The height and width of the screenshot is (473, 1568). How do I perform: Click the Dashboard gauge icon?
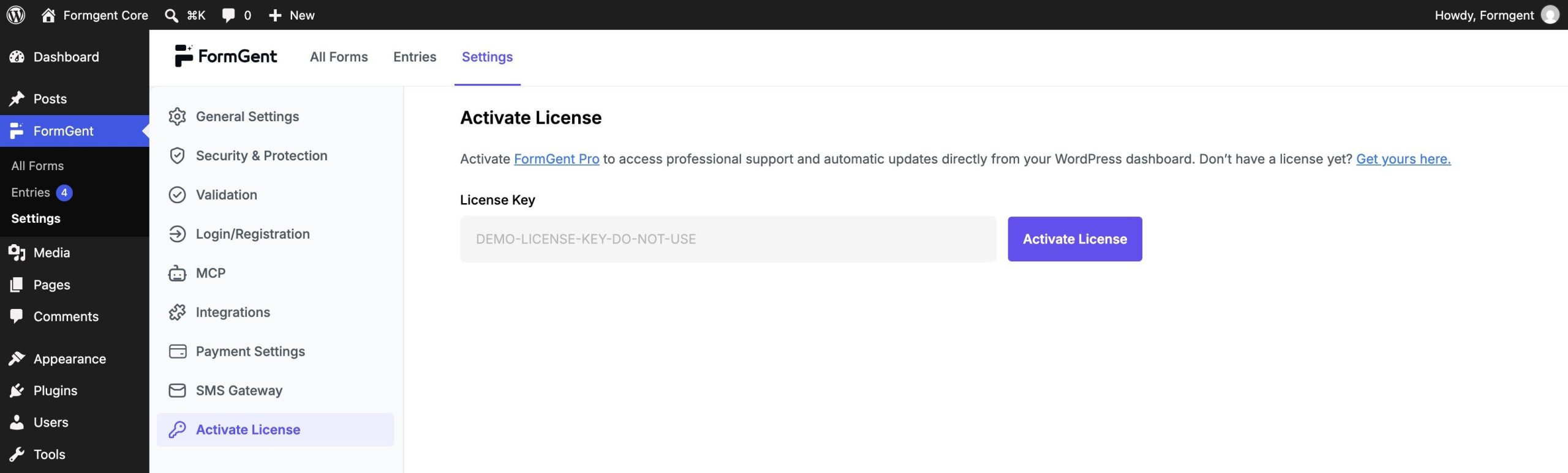17,57
